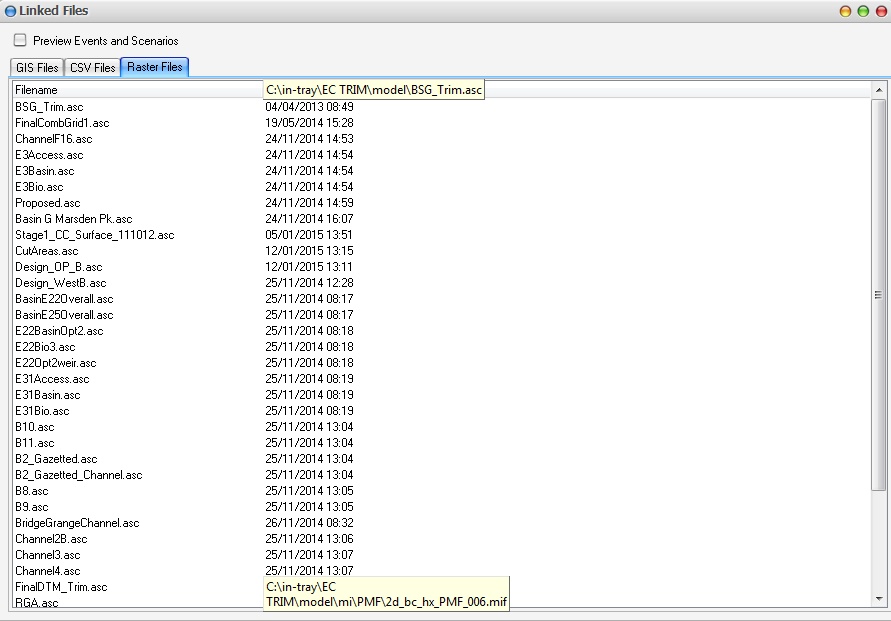
Task: Switch to the GIS Files tab
Action: pyautogui.click(x=37, y=68)
